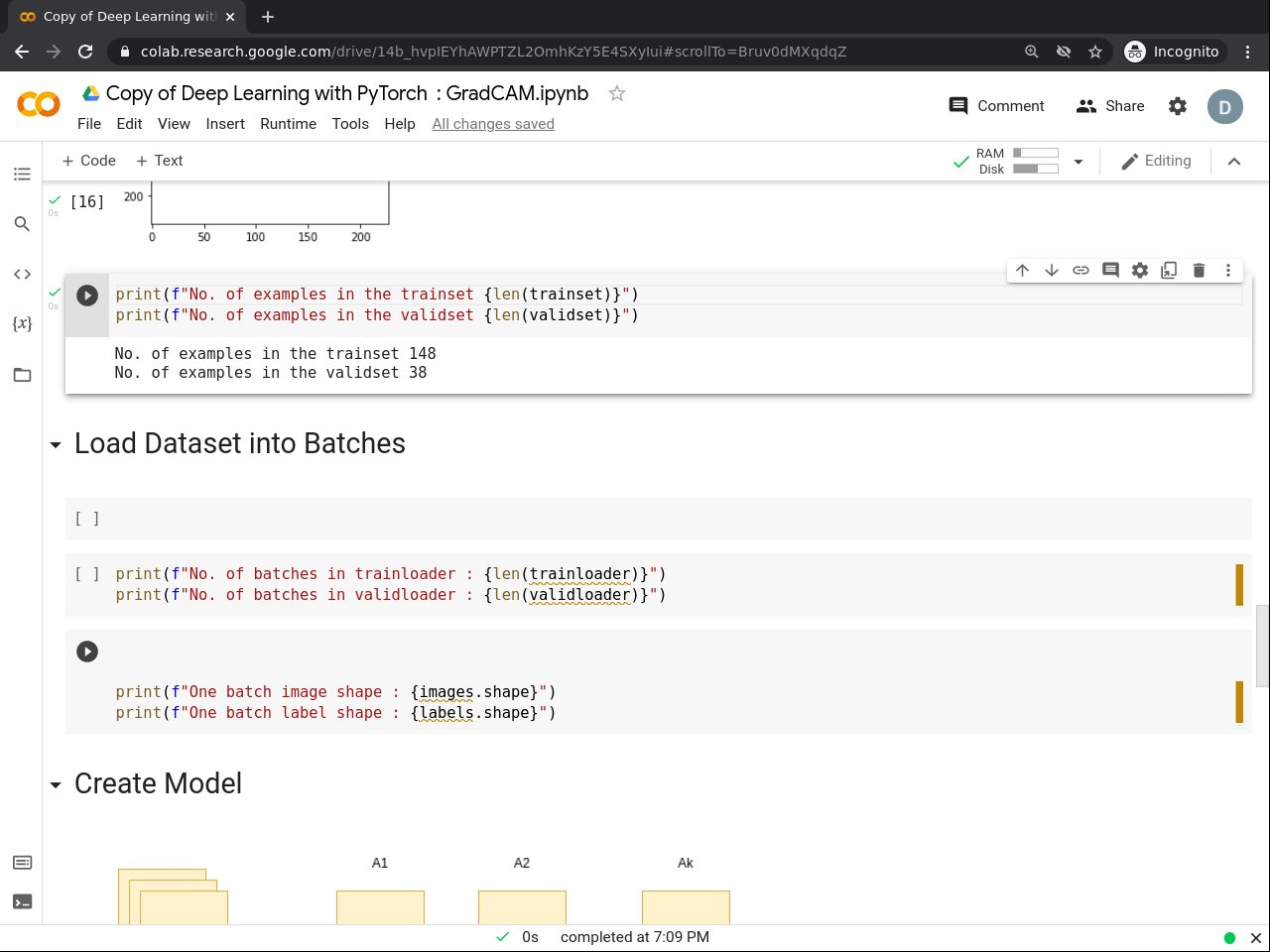The height and width of the screenshot is (952, 1270).
Task: Run the trainset print cell
Action: pos(87,296)
